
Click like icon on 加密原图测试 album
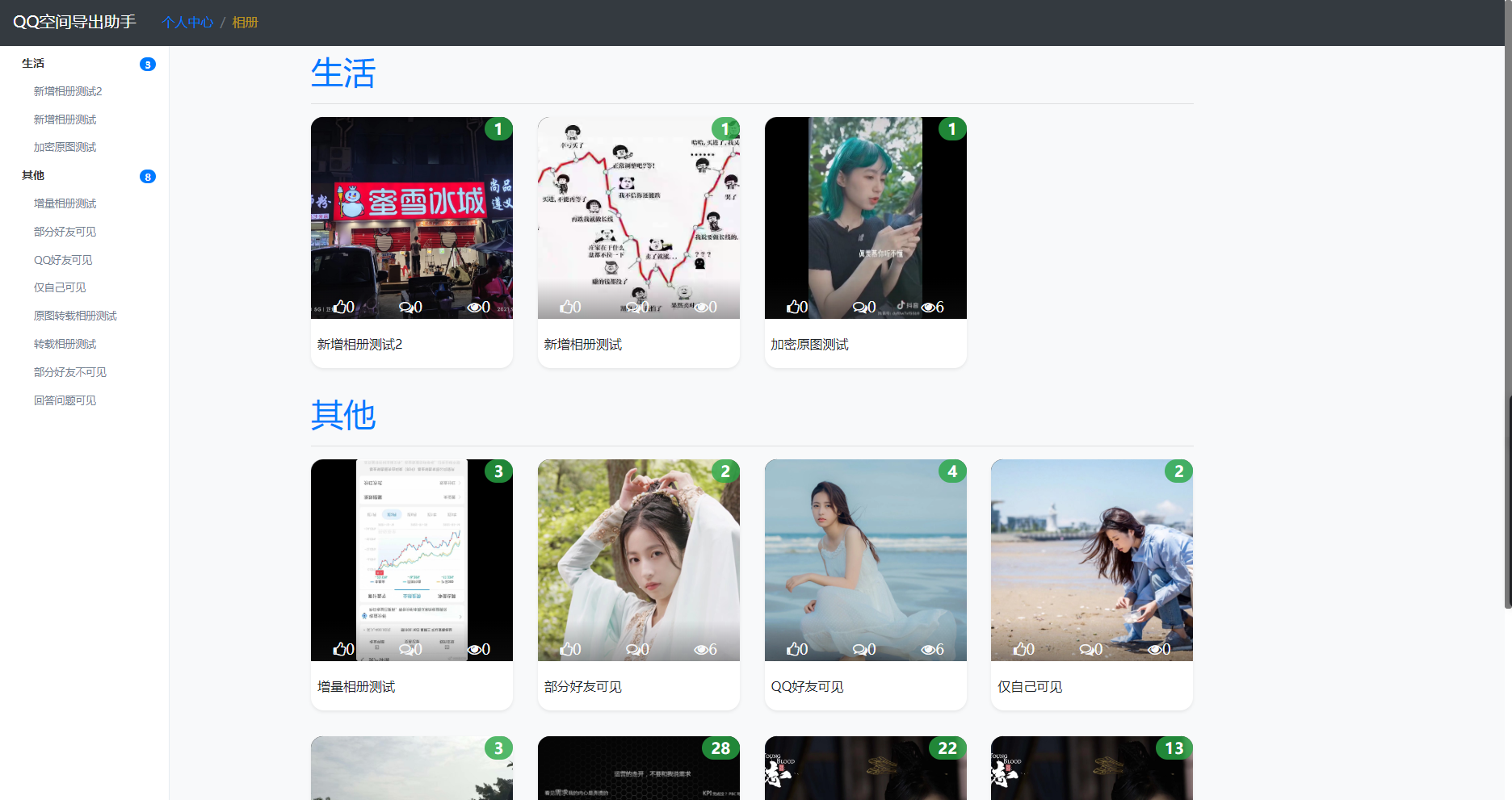pos(794,307)
